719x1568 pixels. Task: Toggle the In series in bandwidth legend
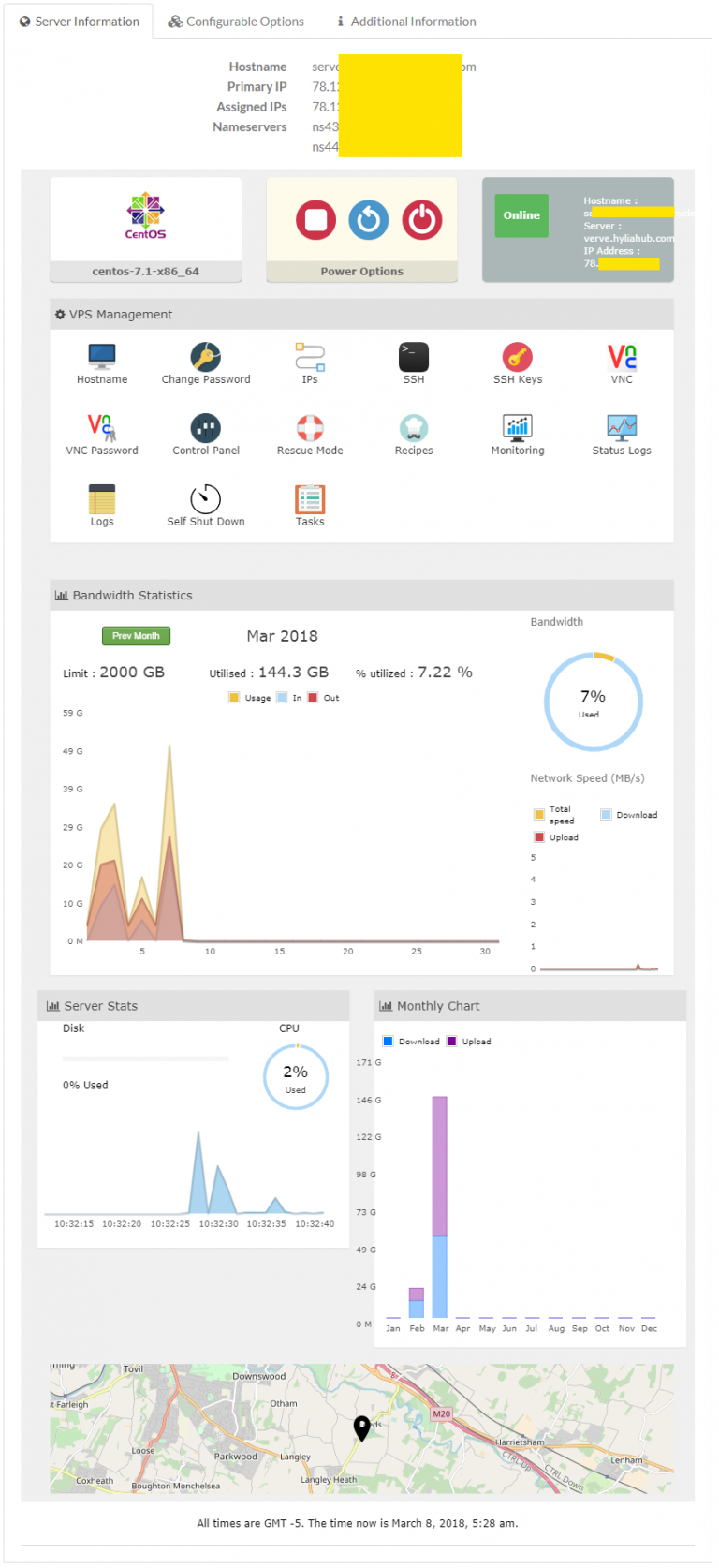[x=289, y=698]
